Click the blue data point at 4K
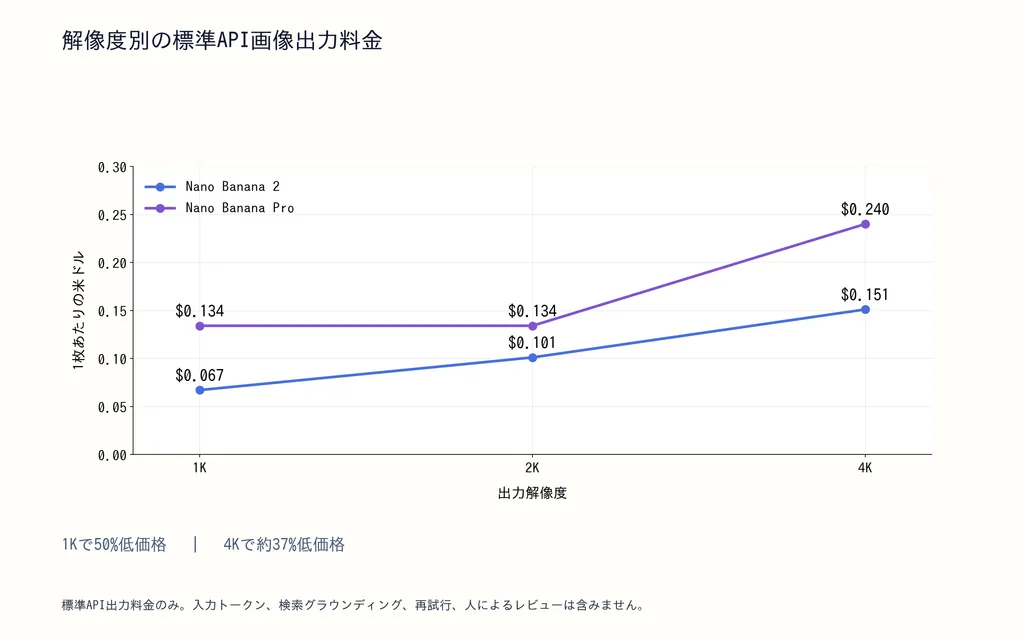This screenshot has width=1024, height=640. coord(865,310)
